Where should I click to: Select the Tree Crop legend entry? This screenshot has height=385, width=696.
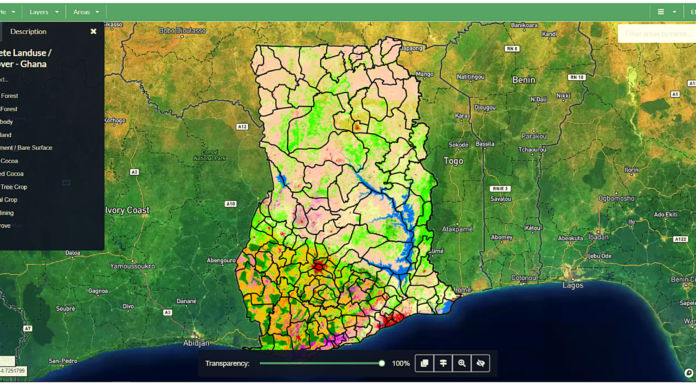(13, 187)
